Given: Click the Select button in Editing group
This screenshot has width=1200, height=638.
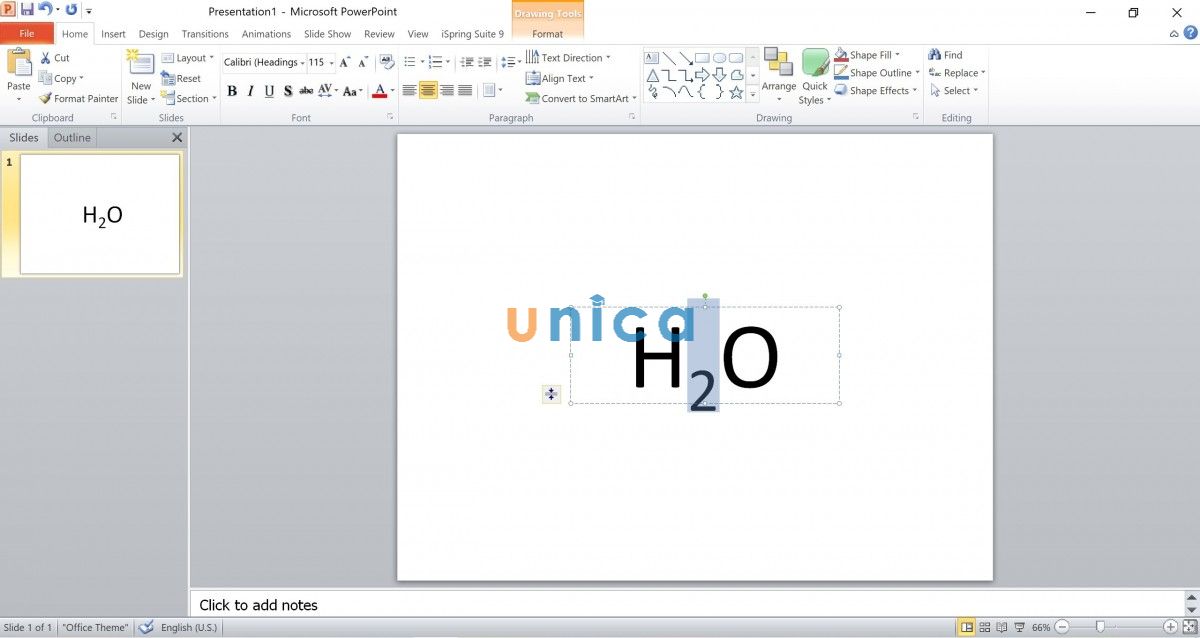Looking at the screenshot, I should click(x=953, y=90).
